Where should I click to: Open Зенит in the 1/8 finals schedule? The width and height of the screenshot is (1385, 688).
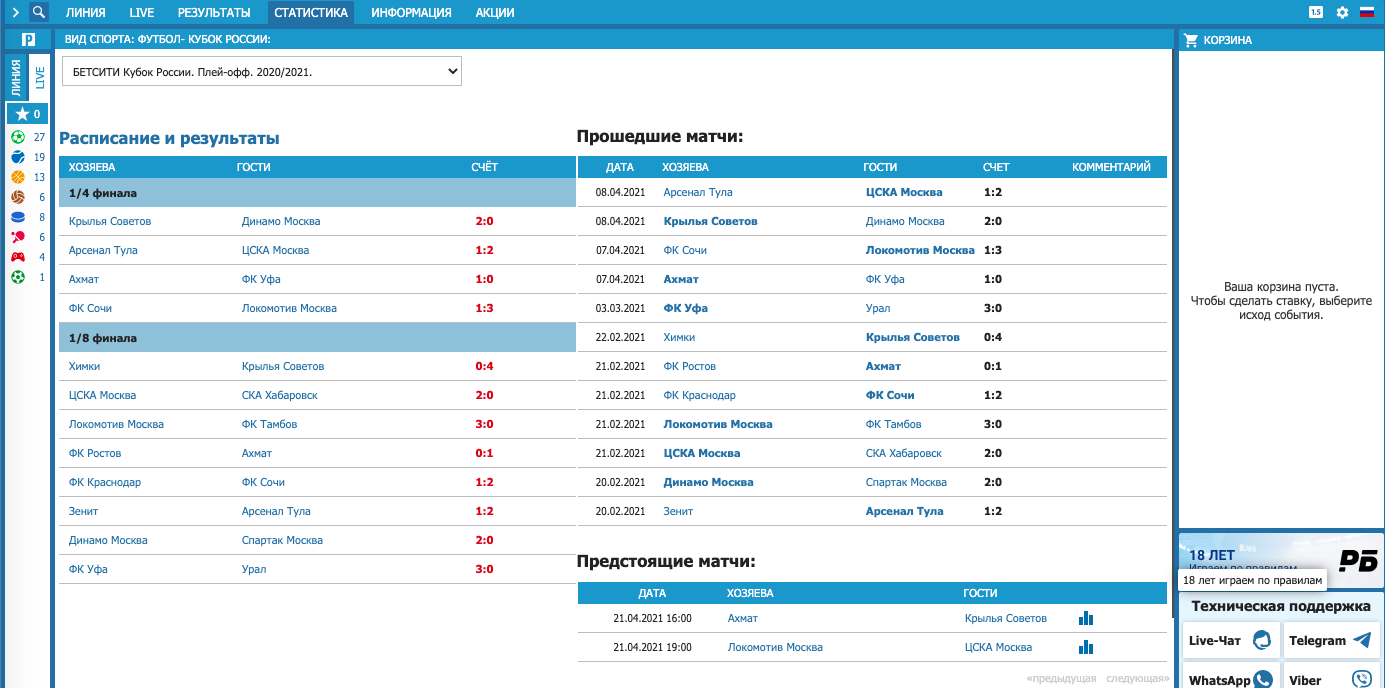click(x=85, y=511)
